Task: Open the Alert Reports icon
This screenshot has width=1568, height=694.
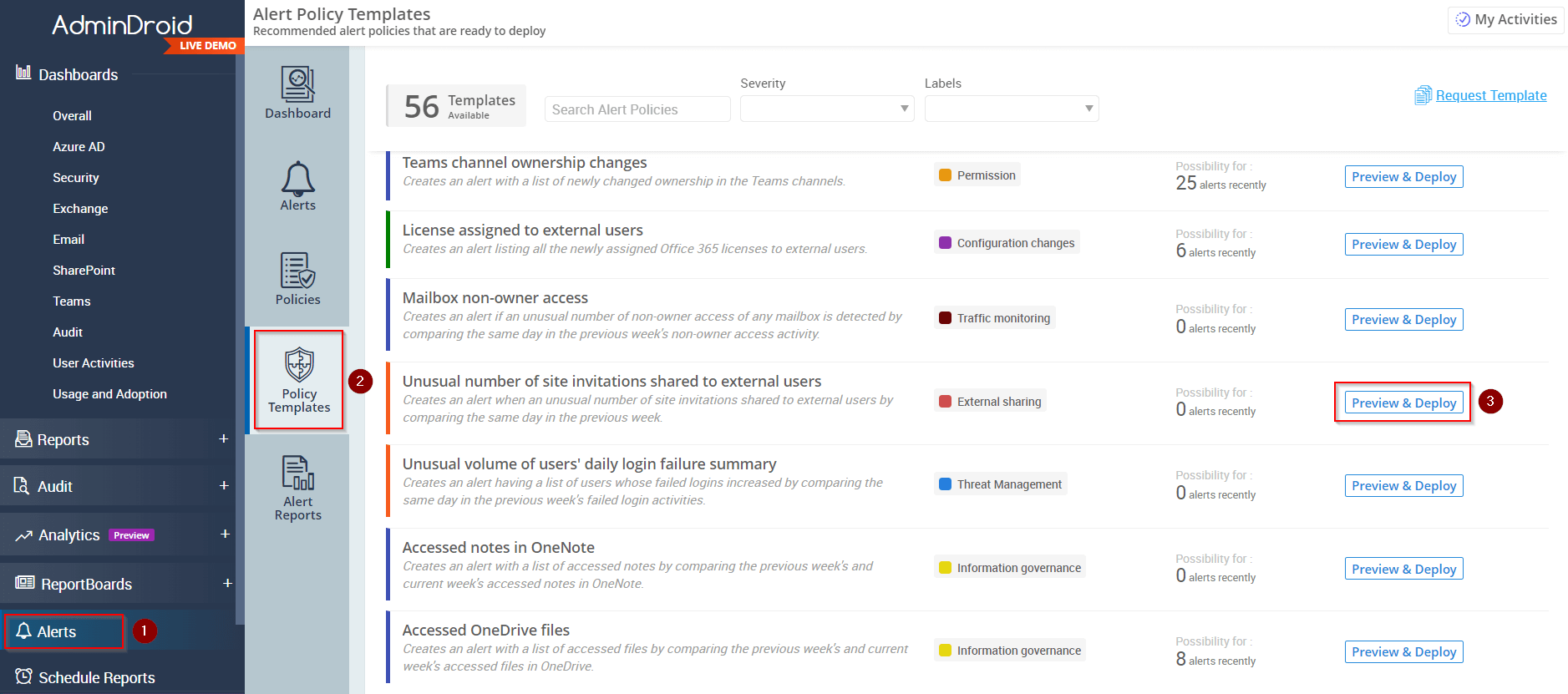Action: pyautogui.click(x=297, y=473)
